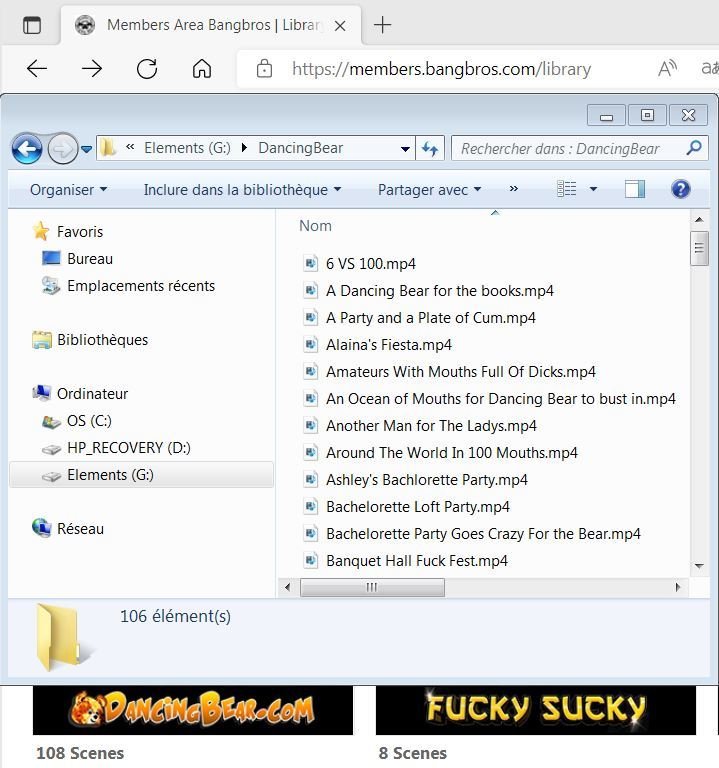The height and width of the screenshot is (768, 719).
Task: Maximize the Explorer window
Action: [647, 116]
